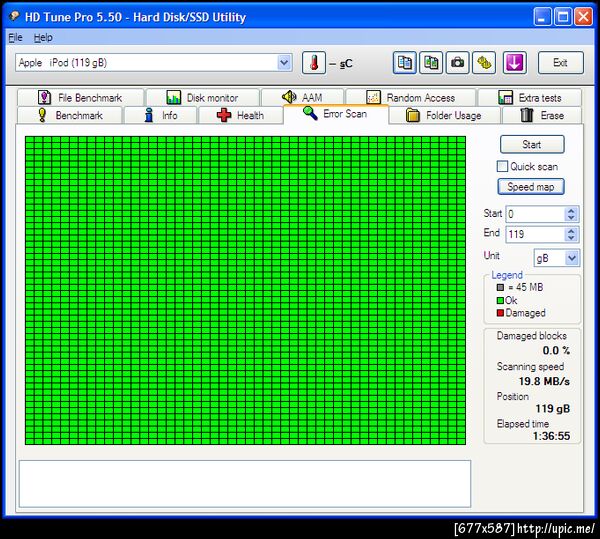Increase the End value with up arrow
Image resolution: width=600 pixels, height=539 pixels.
571,231
